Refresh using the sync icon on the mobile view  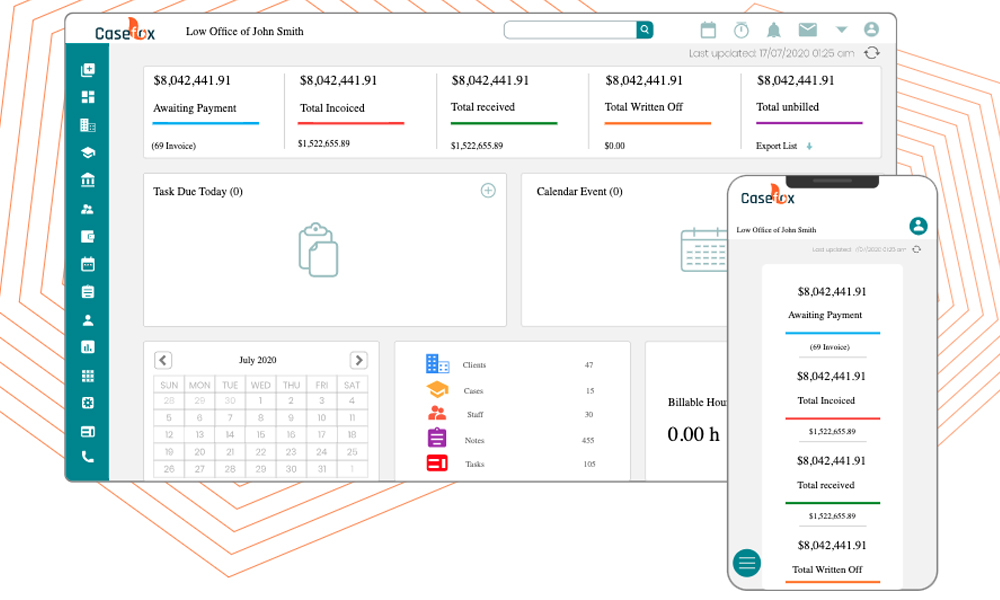[916, 249]
